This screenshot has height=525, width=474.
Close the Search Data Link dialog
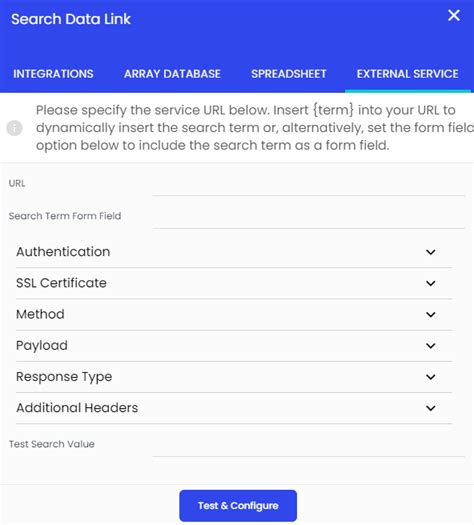(454, 15)
